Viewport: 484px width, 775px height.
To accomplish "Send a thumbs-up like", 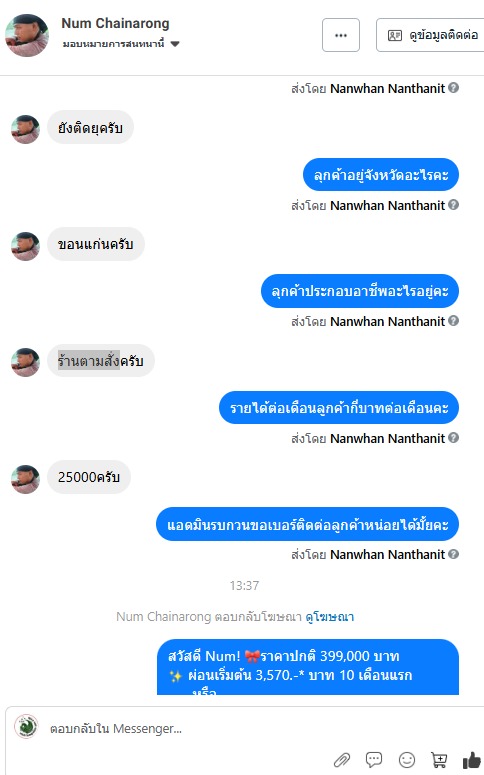I will pos(472,760).
